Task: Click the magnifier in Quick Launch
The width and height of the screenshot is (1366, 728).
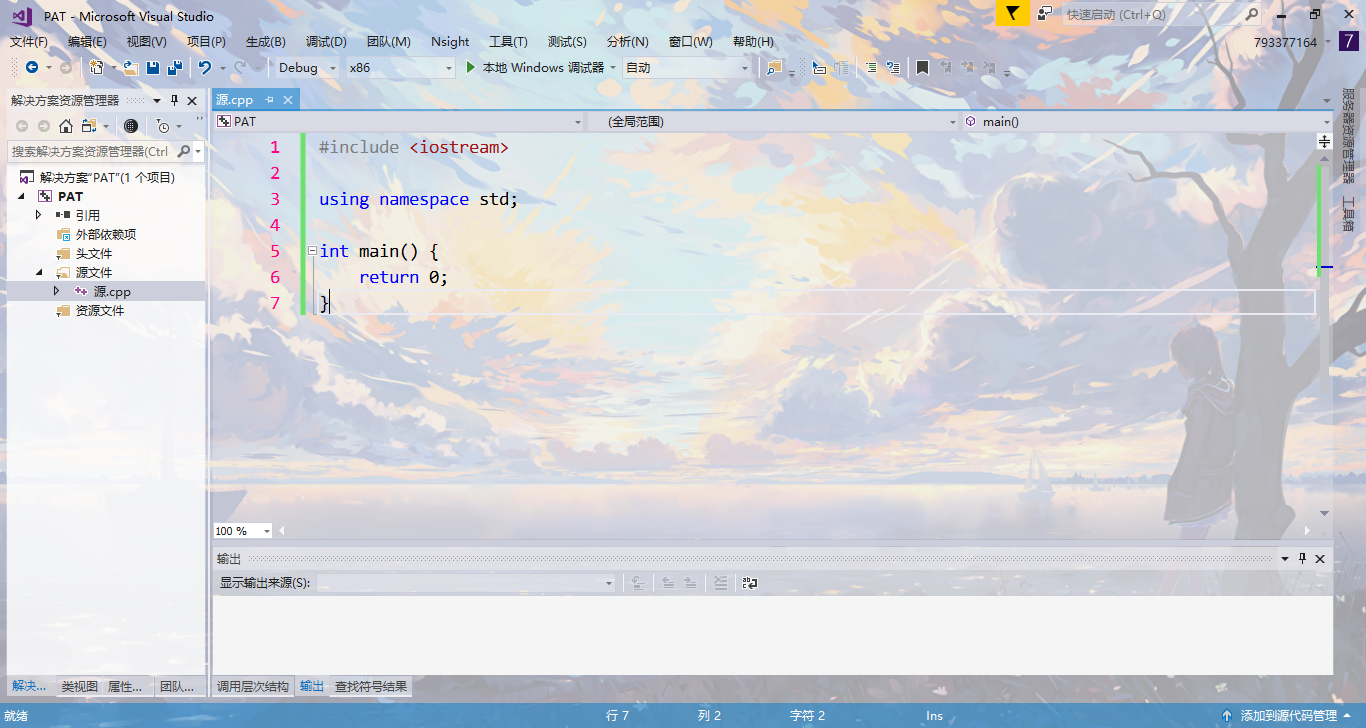Action: (1252, 14)
